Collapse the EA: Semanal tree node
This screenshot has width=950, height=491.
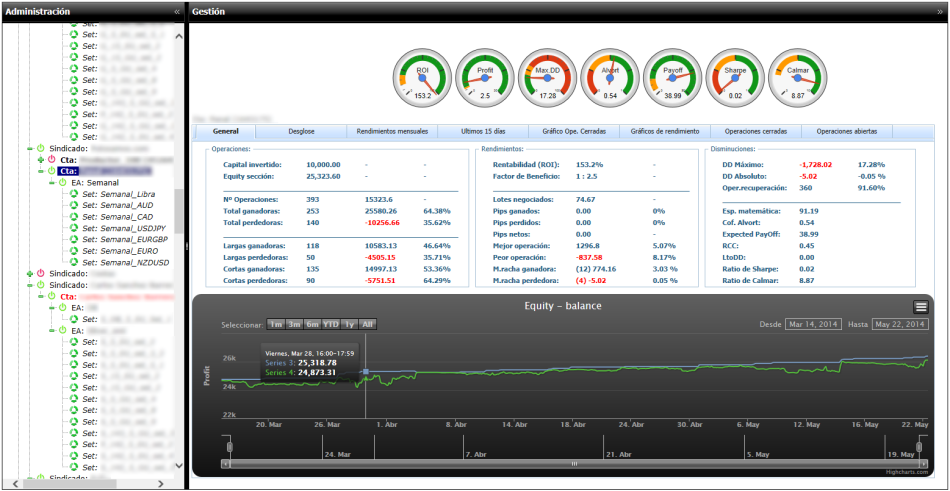pos(52,183)
